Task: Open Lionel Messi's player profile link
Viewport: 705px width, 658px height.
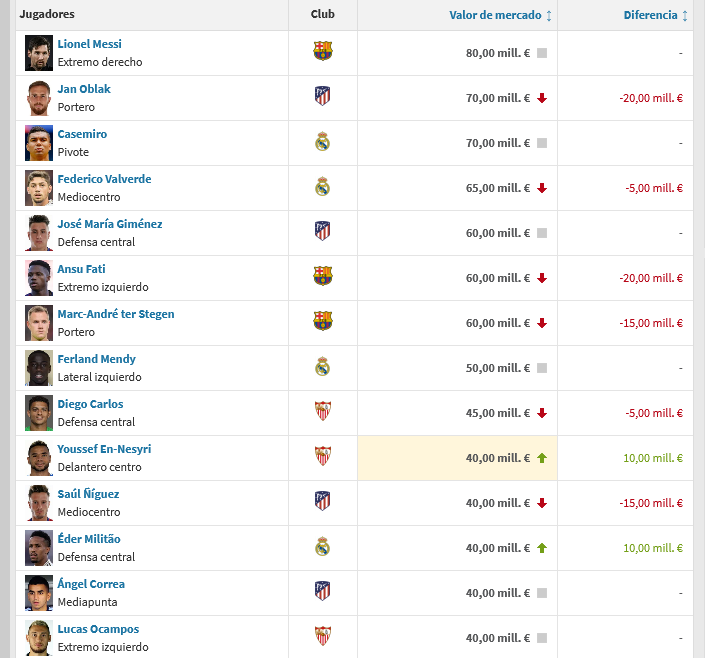Action: tap(89, 44)
